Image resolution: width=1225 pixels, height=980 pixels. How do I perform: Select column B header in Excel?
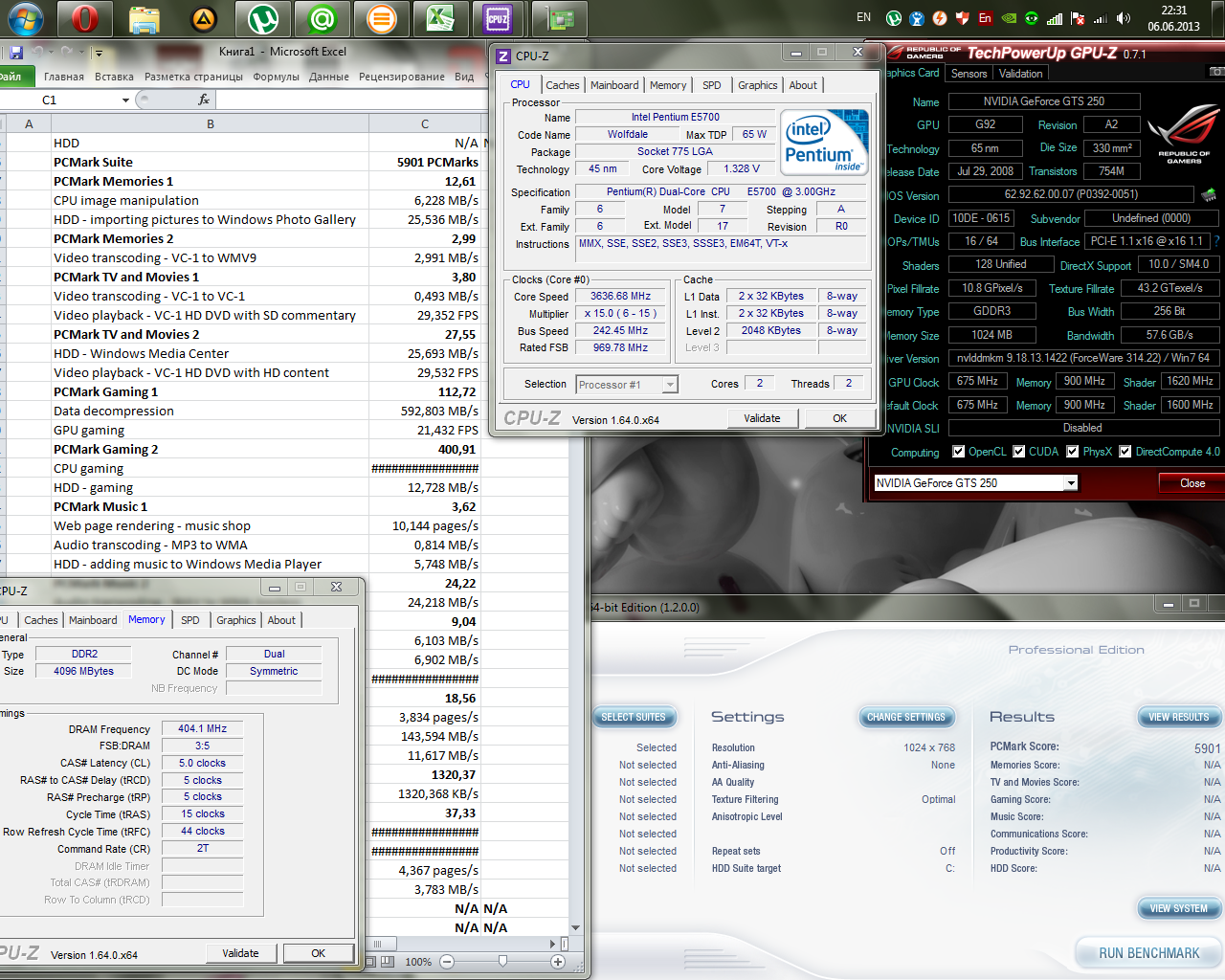211,123
